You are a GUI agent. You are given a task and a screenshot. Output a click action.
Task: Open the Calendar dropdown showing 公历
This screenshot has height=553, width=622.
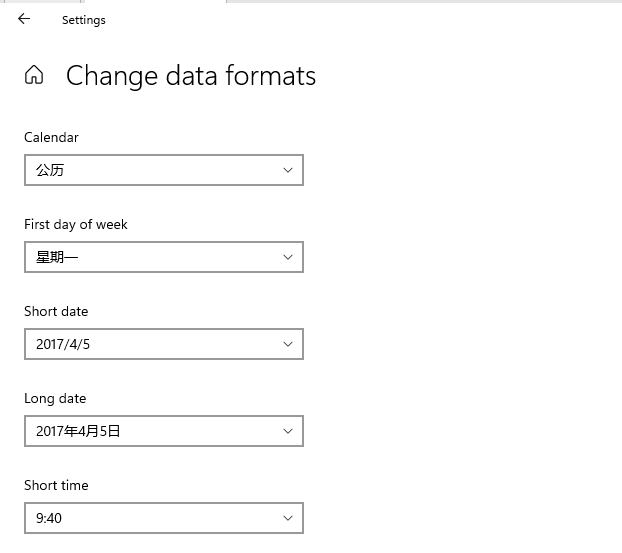click(x=150, y=170)
